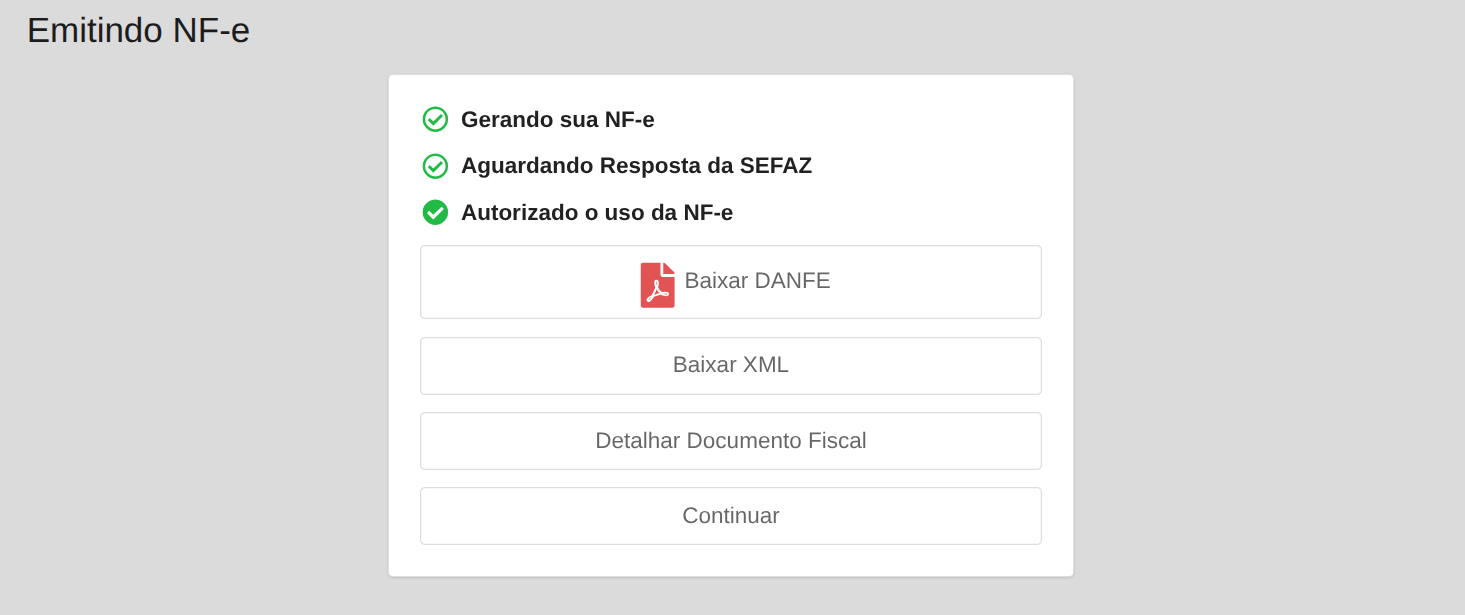This screenshot has height=615, width=1465.
Task: Click the "Aguardando Resposta da SEFAZ" status text
Action: [636, 166]
